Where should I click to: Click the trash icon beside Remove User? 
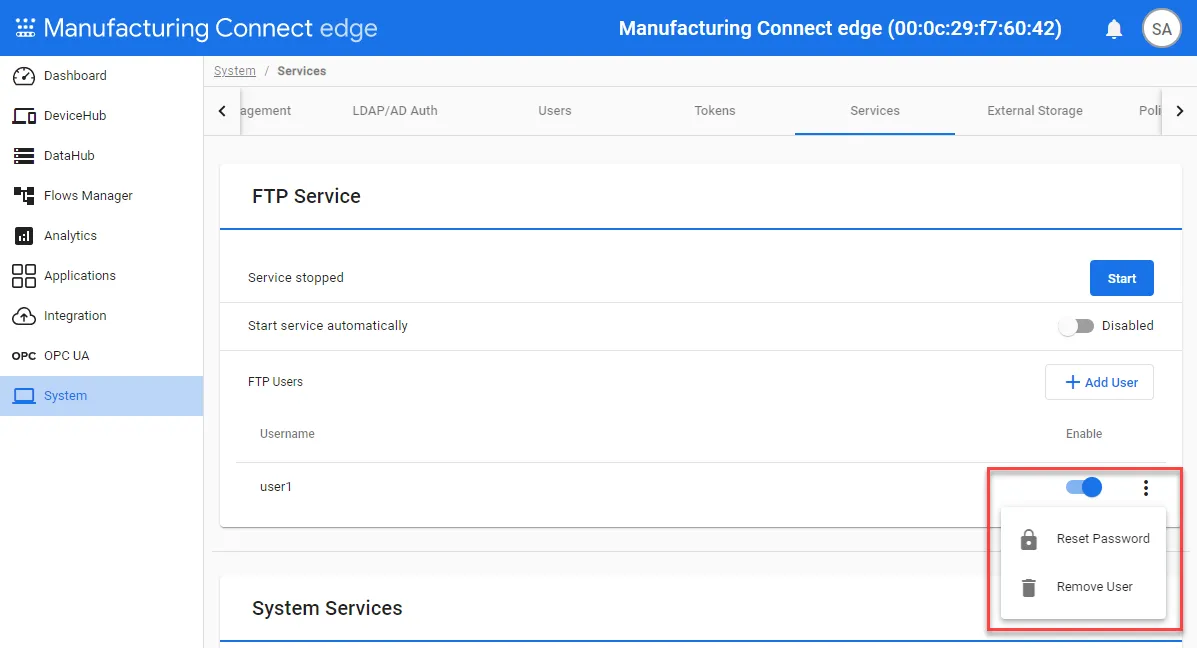click(1028, 588)
